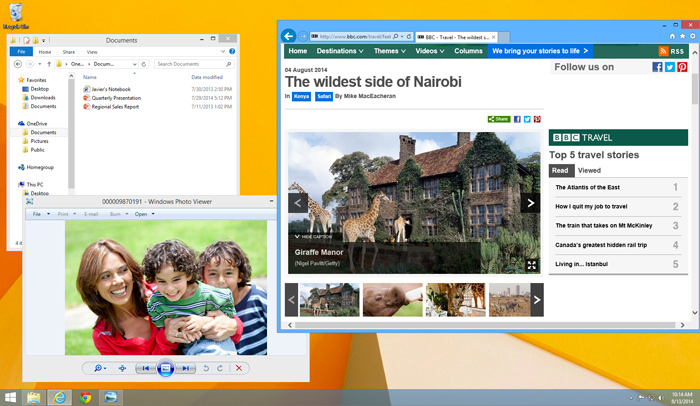Rotate the photo clockwise
The height and width of the screenshot is (406, 700).
pos(219,369)
